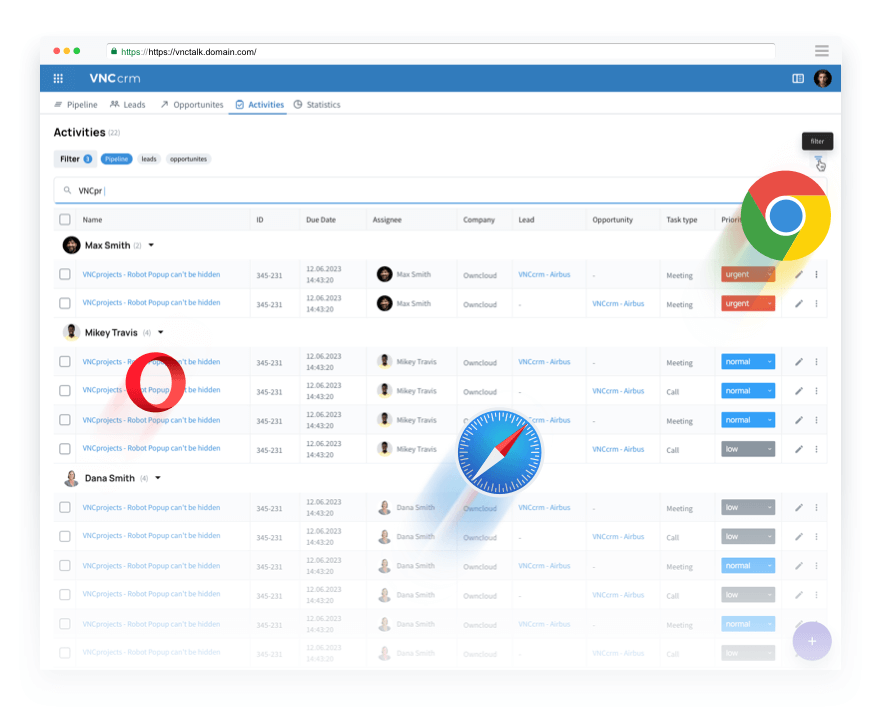
Task: Switch to the Statistics tab
Action: pyautogui.click(x=317, y=105)
